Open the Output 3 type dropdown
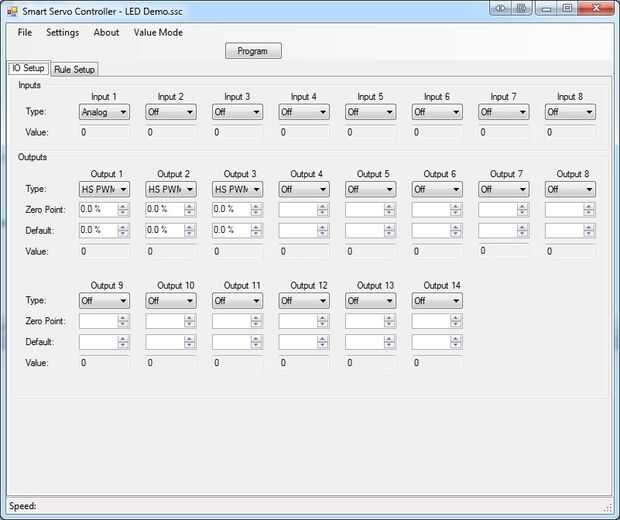620x520 pixels. 237,189
